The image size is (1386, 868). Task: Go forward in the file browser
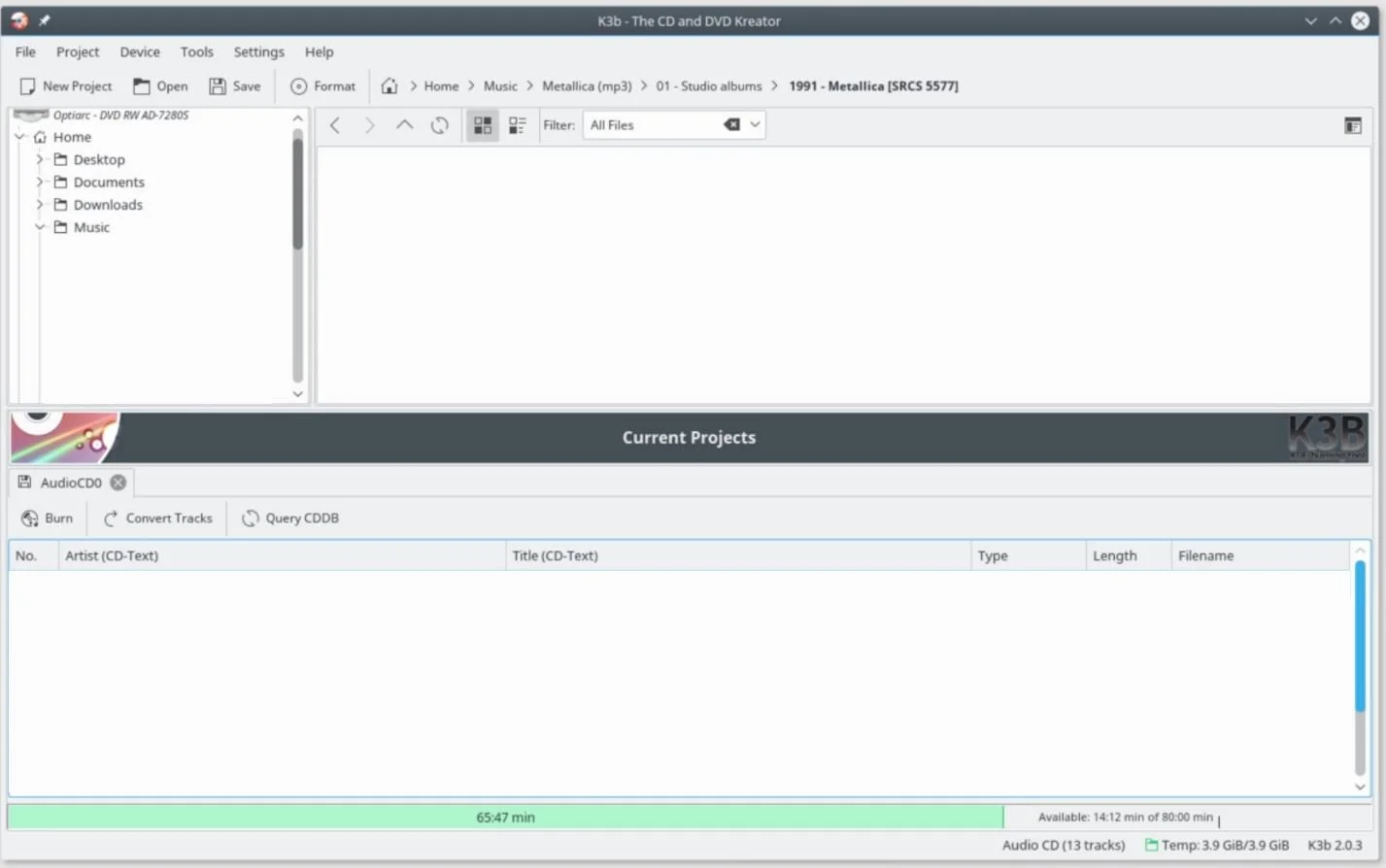pyautogui.click(x=369, y=125)
